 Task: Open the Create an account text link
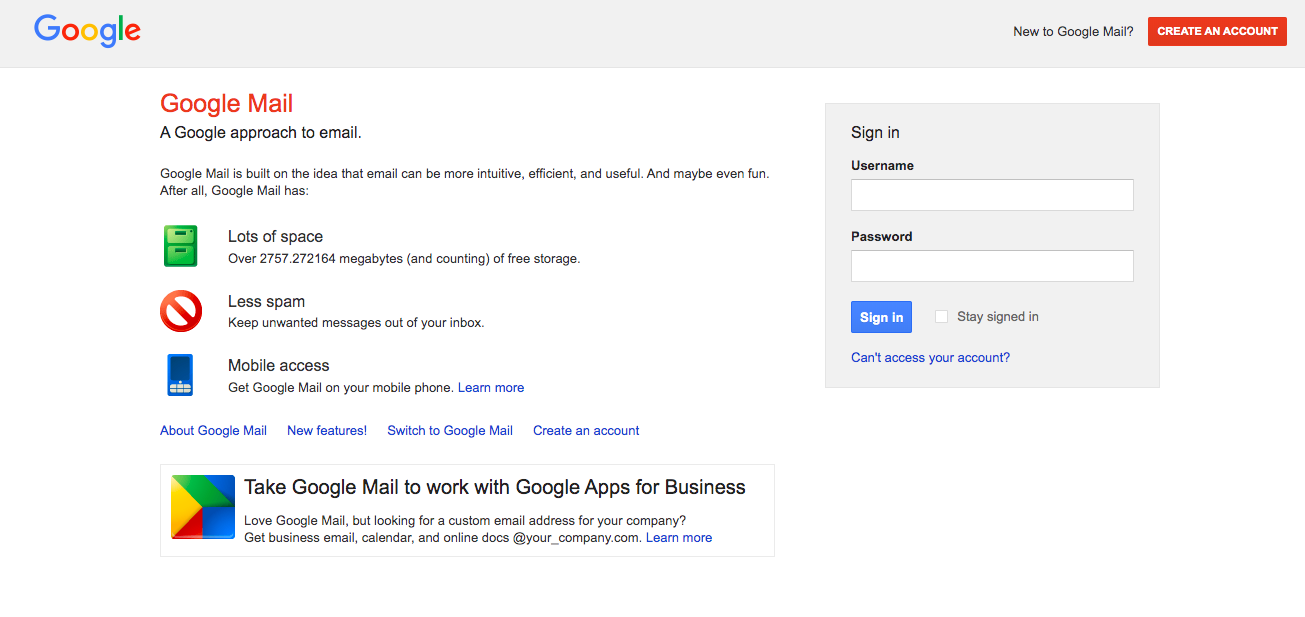(586, 431)
